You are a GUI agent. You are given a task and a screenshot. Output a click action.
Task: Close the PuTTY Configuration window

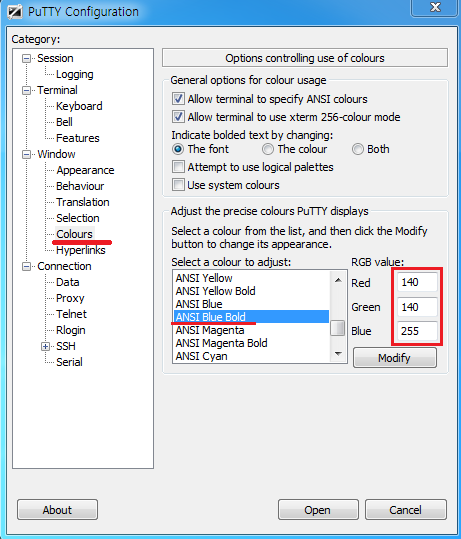pos(435,8)
